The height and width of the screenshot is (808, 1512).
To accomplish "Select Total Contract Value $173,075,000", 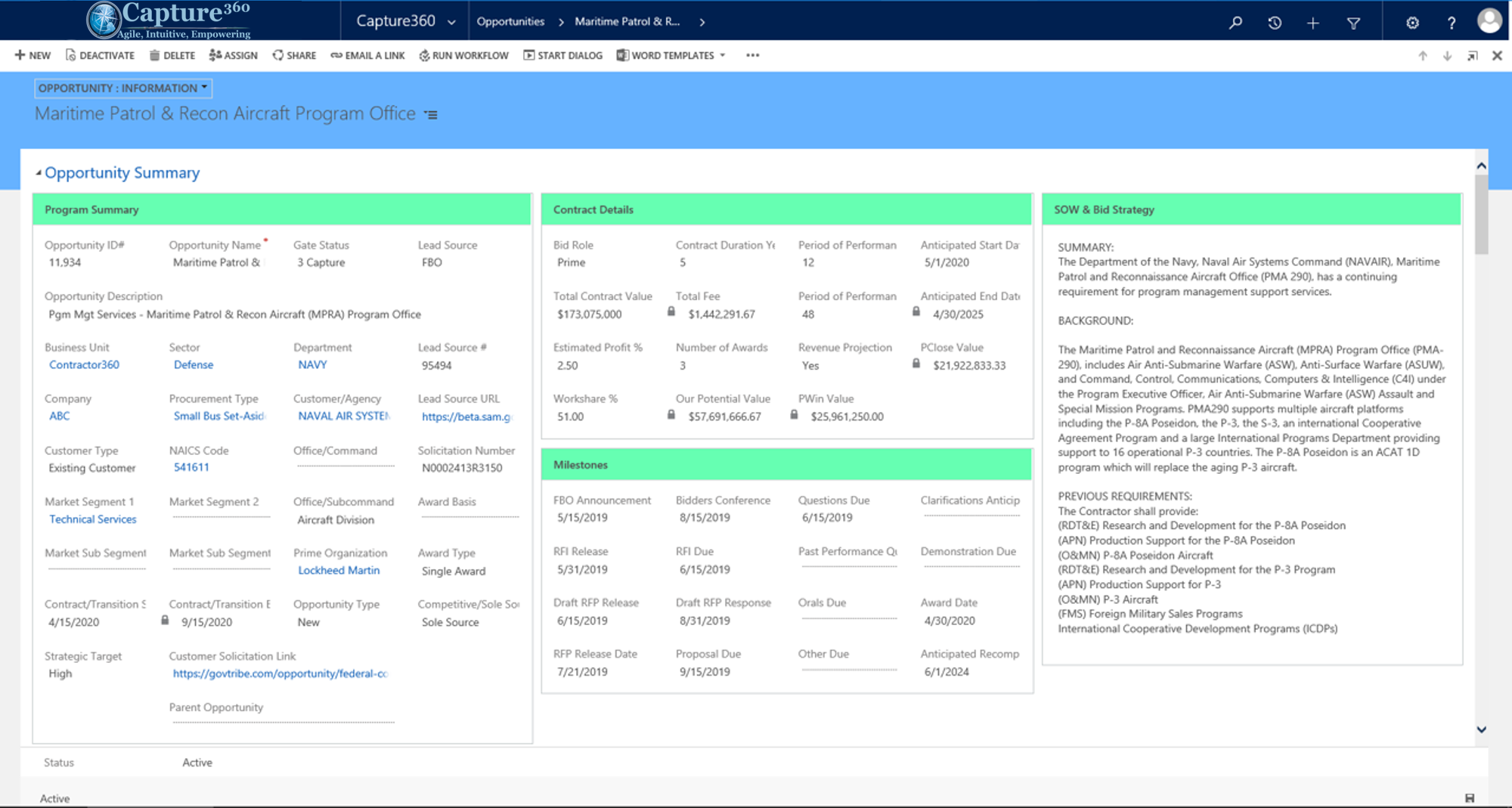I will point(589,314).
